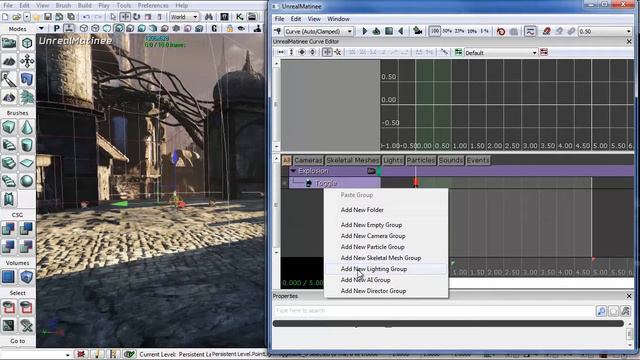This screenshot has width=640, height=360.
Task: Set playback speed to 25%
Action: [x=459, y=31]
